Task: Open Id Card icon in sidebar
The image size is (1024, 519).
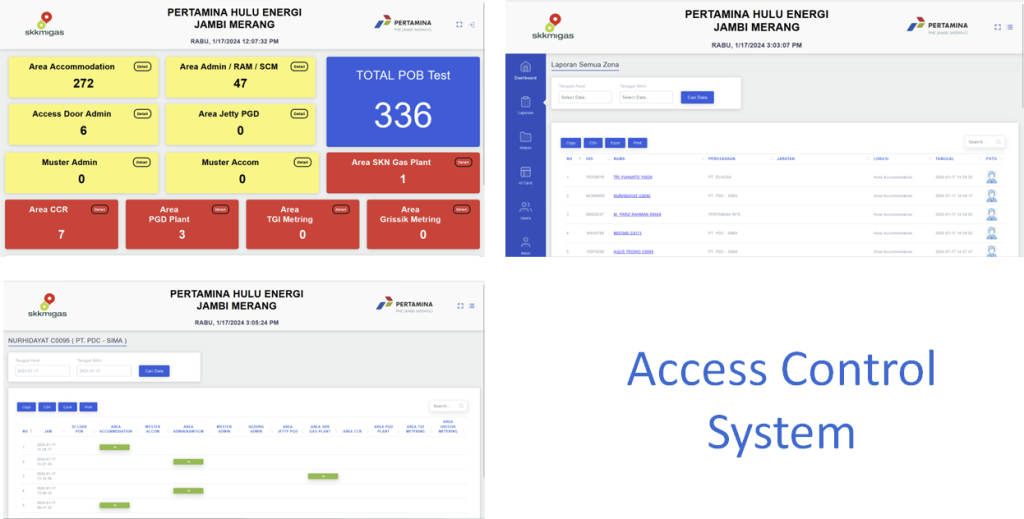Action: [525, 172]
